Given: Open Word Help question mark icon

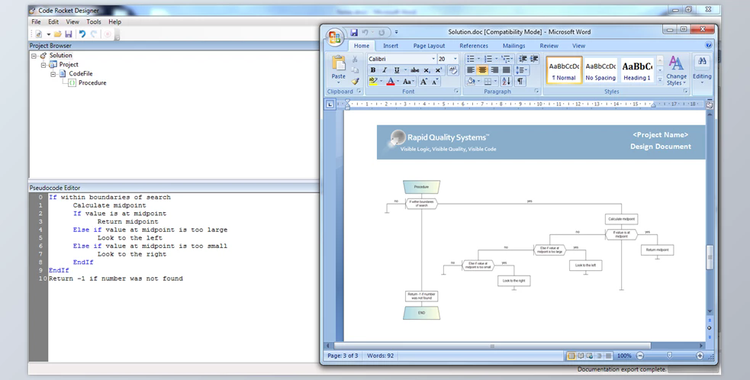Looking at the screenshot, I should pos(709,45).
